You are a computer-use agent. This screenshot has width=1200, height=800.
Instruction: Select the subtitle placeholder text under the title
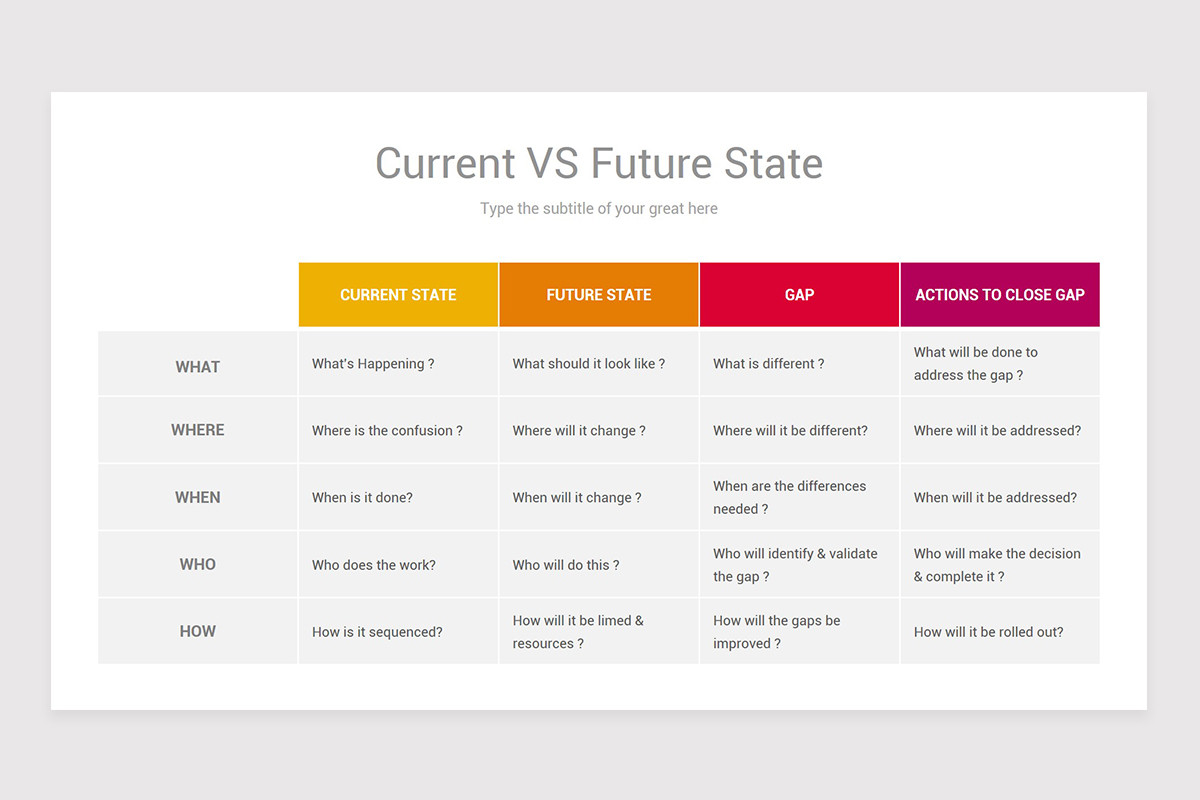coord(598,209)
